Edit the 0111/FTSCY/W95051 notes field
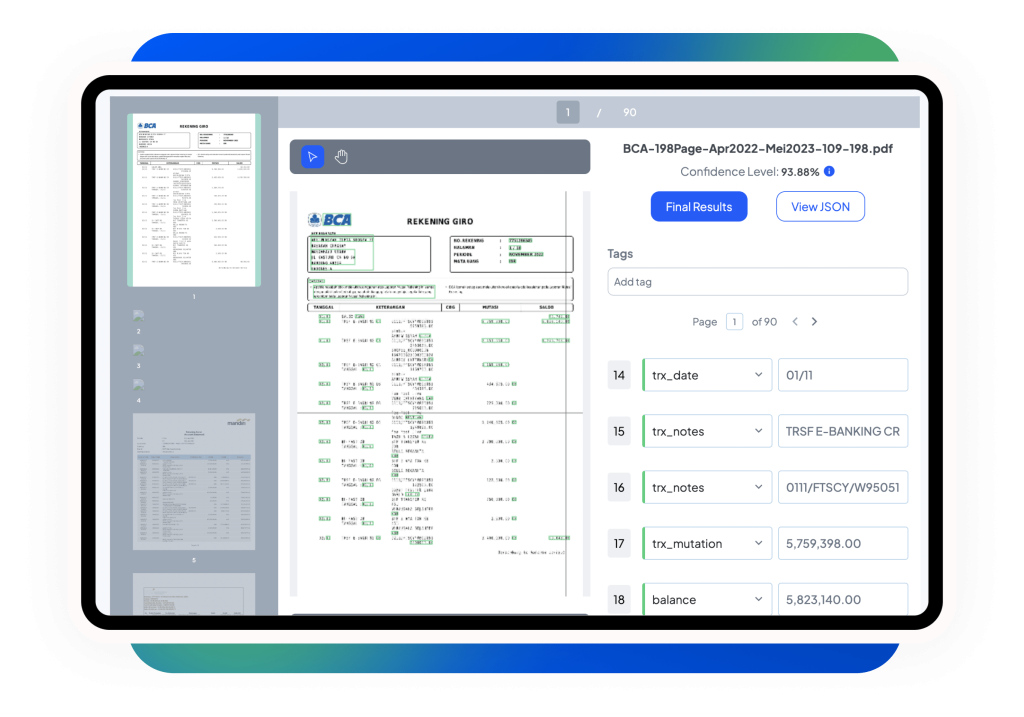Screen dimensions: 1024x717 tap(843, 487)
